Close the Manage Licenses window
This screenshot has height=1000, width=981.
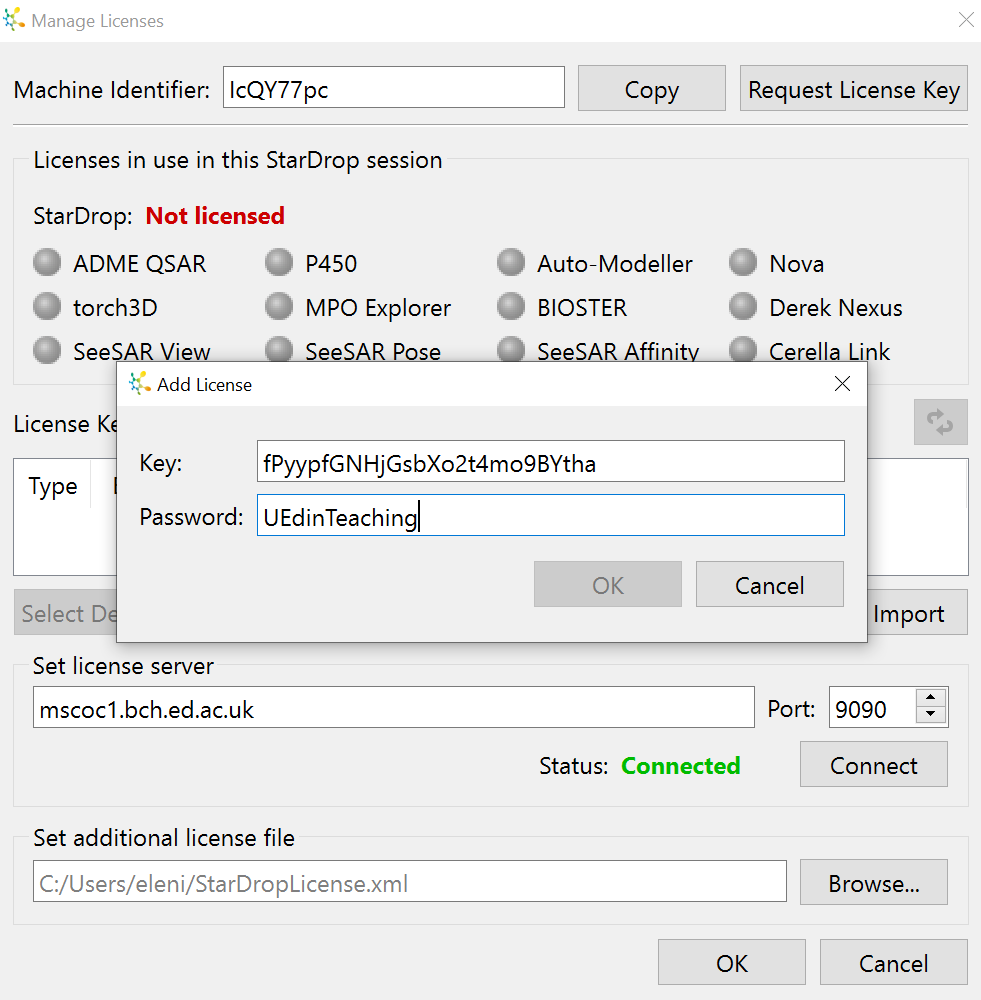(966, 20)
